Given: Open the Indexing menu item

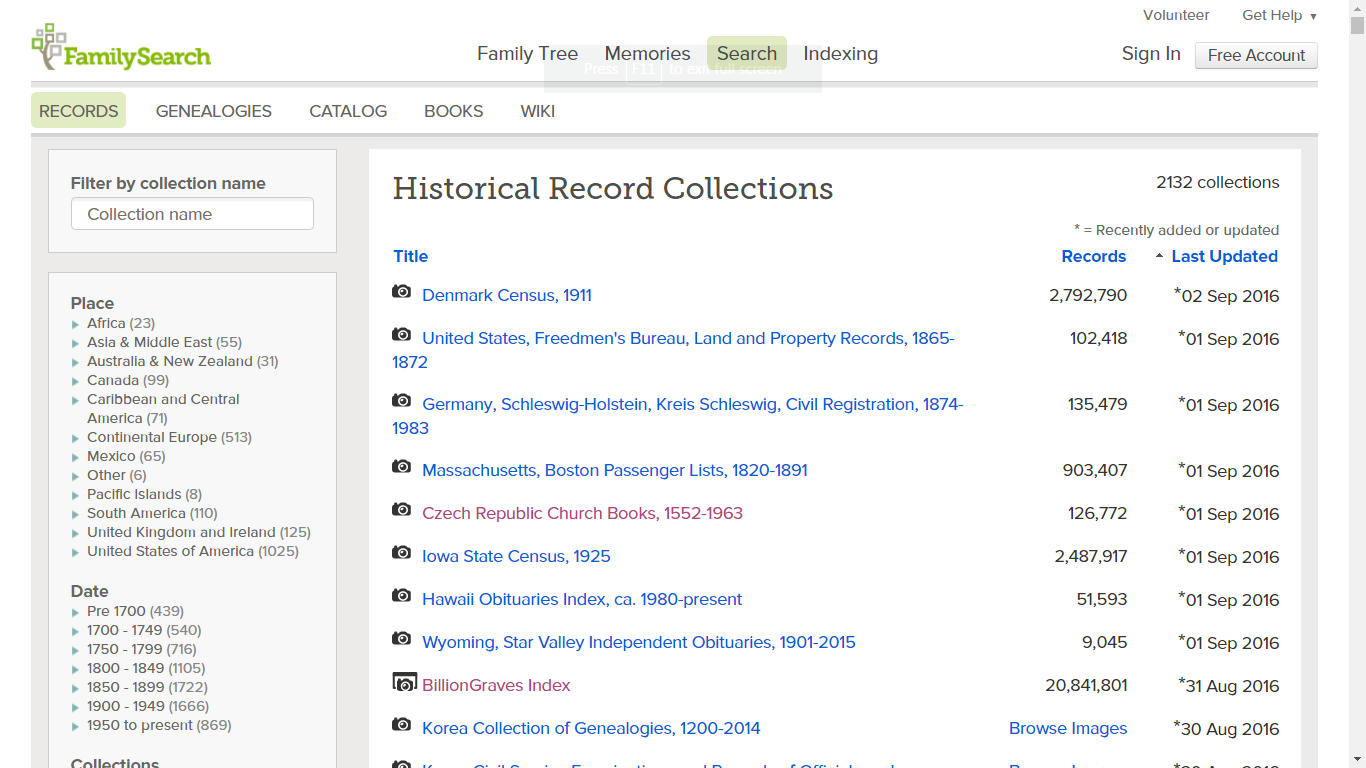Looking at the screenshot, I should click(840, 53).
